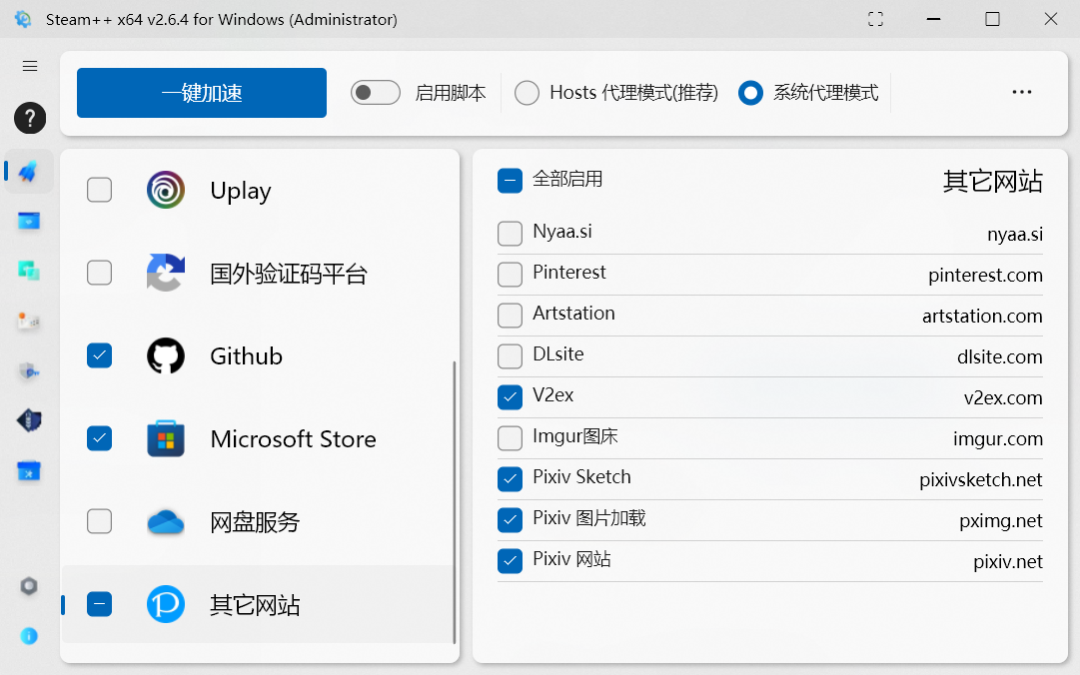Select Hosts 代理模式(推荐) radio button
The image size is (1080, 675).
(527, 92)
